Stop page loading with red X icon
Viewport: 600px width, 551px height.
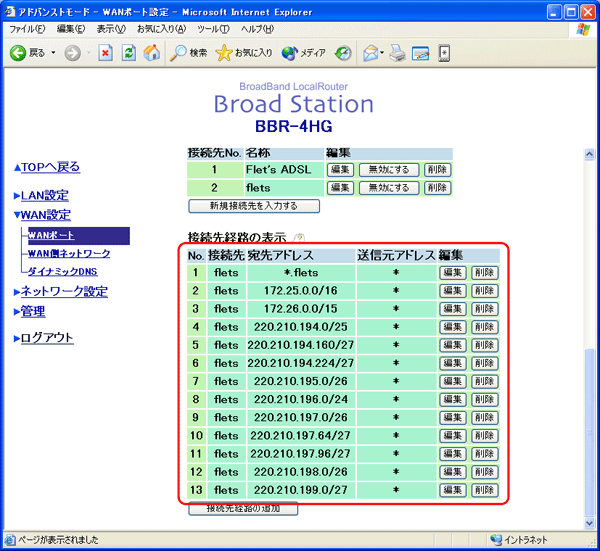tap(105, 53)
